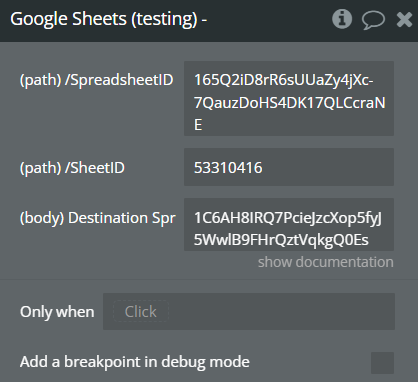Click the '(path) /SheetID' label
Image resolution: width=418 pixels, height=382 pixels.
[x=72, y=168]
